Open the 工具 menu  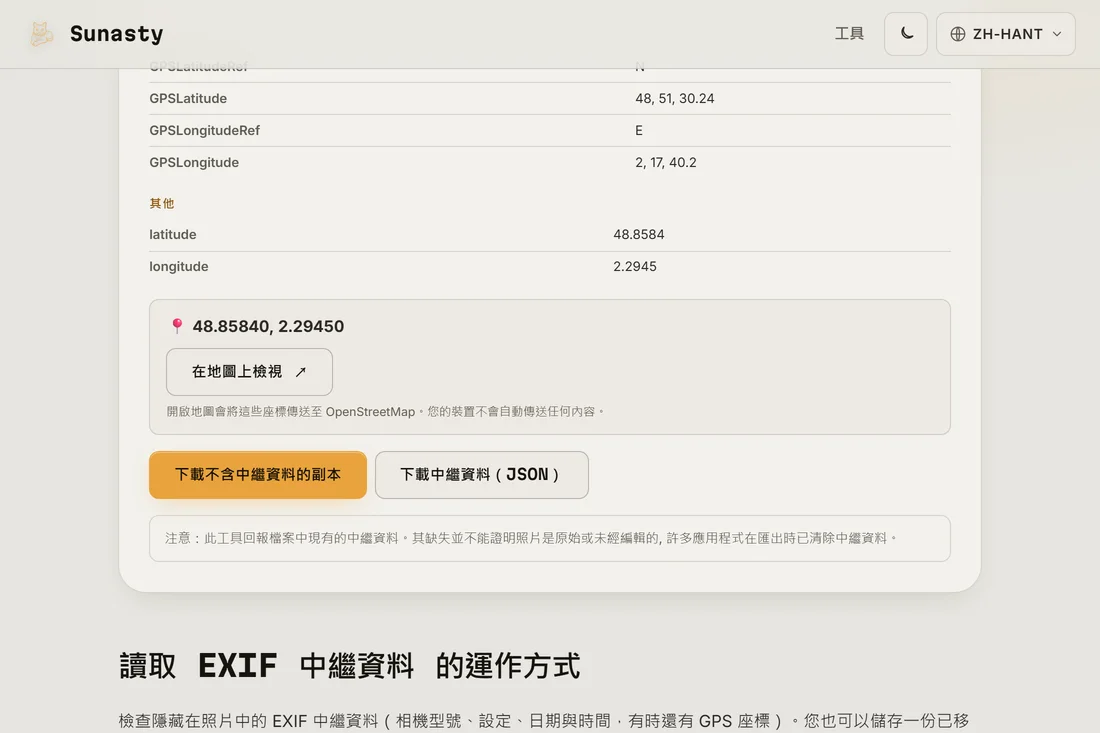849,34
